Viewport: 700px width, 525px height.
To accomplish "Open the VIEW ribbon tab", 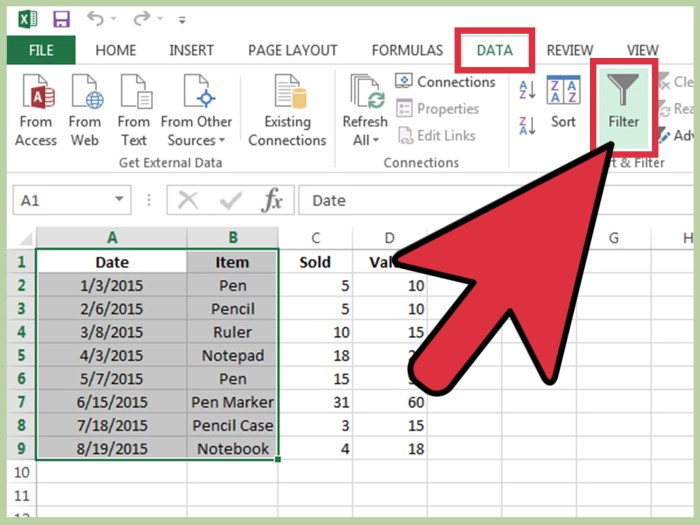I will tap(642, 50).
